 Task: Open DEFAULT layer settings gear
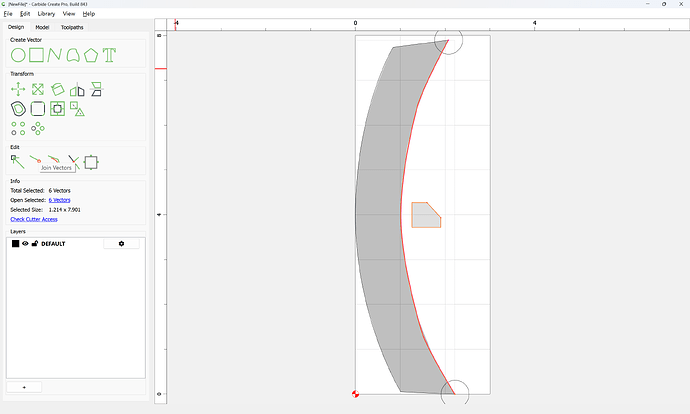121,243
